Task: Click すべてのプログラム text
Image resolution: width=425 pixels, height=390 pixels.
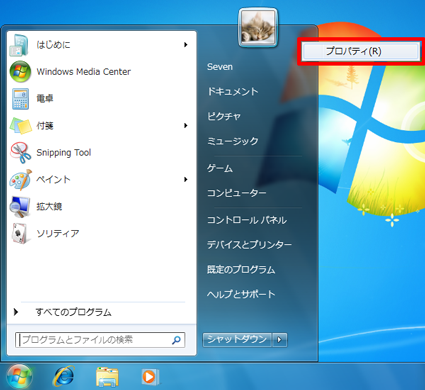Action: [x=74, y=312]
